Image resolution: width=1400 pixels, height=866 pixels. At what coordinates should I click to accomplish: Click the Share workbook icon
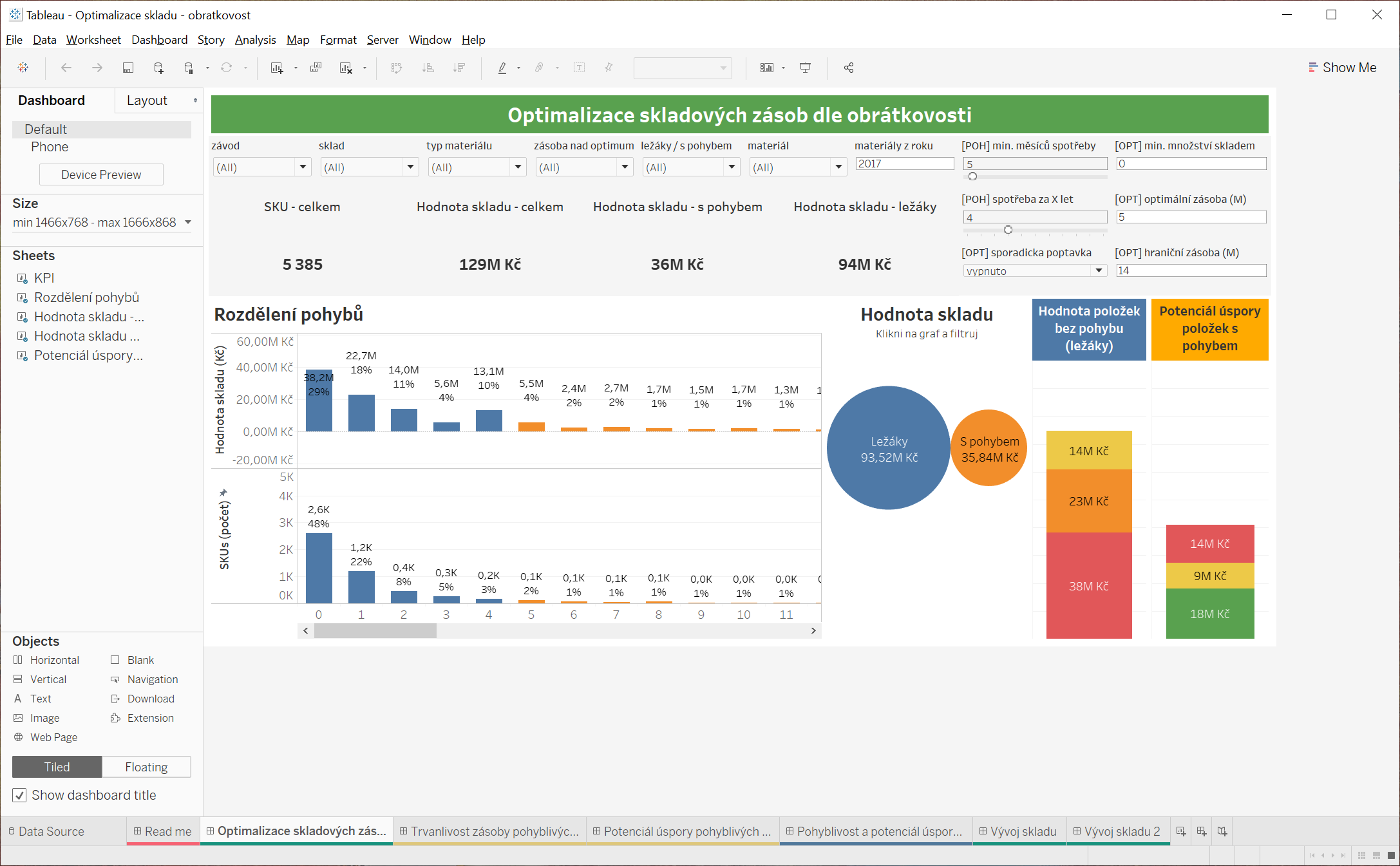[x=849, y=68]
